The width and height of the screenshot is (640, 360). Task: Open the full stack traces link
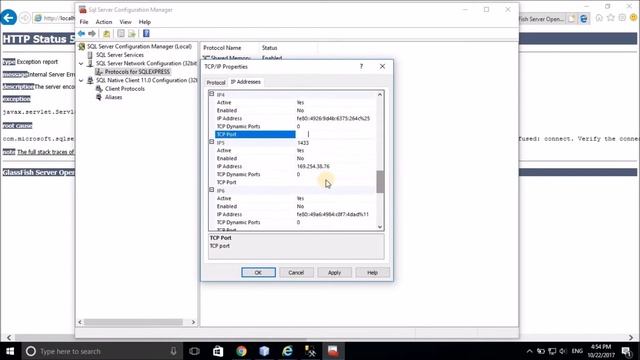click(46, 152)
